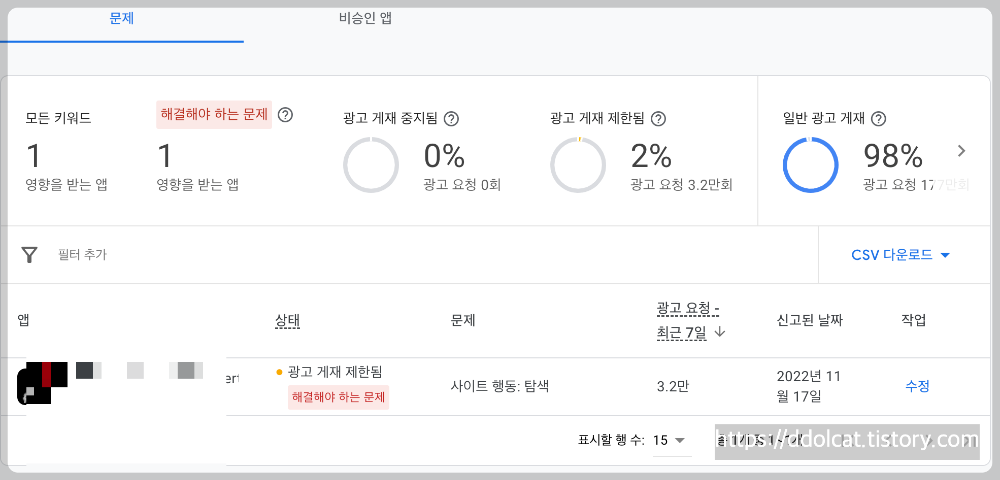Click the 광고 게재 중지됨 0% donut chart

(x=371, y=164)
